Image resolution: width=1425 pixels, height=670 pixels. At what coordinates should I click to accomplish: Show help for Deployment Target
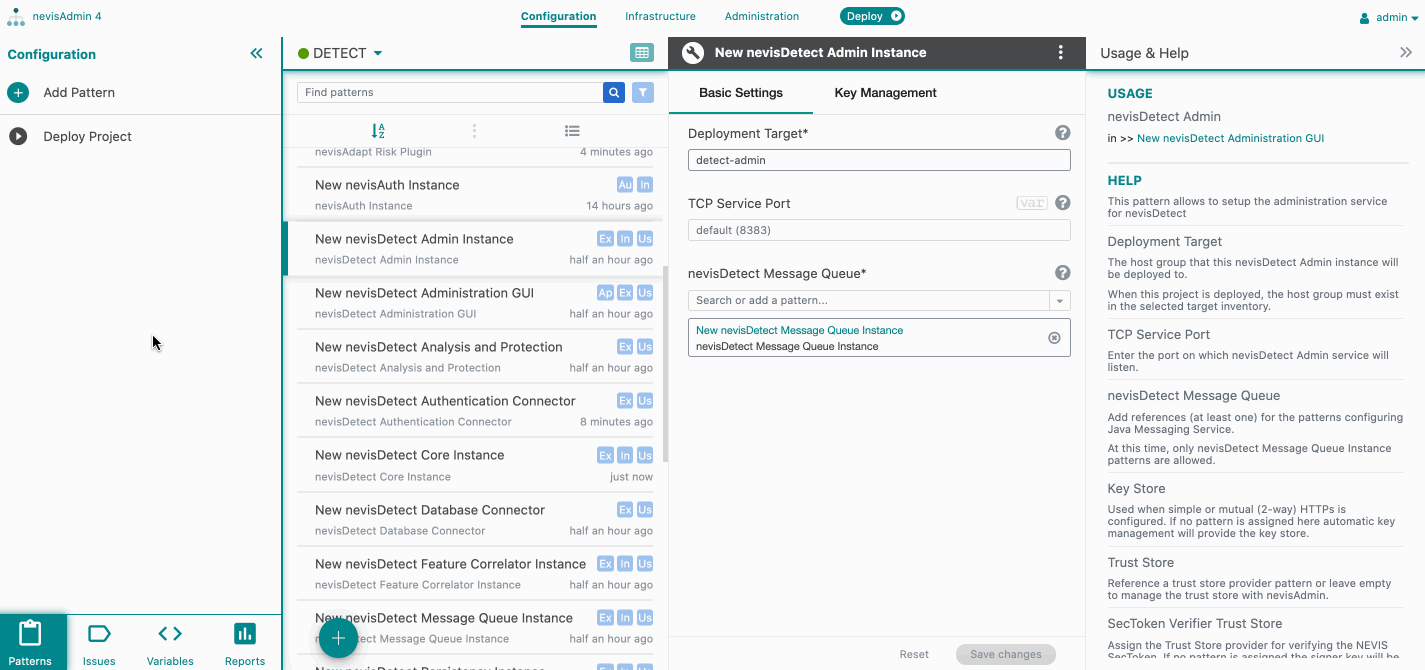click(x=1063, y=133)
